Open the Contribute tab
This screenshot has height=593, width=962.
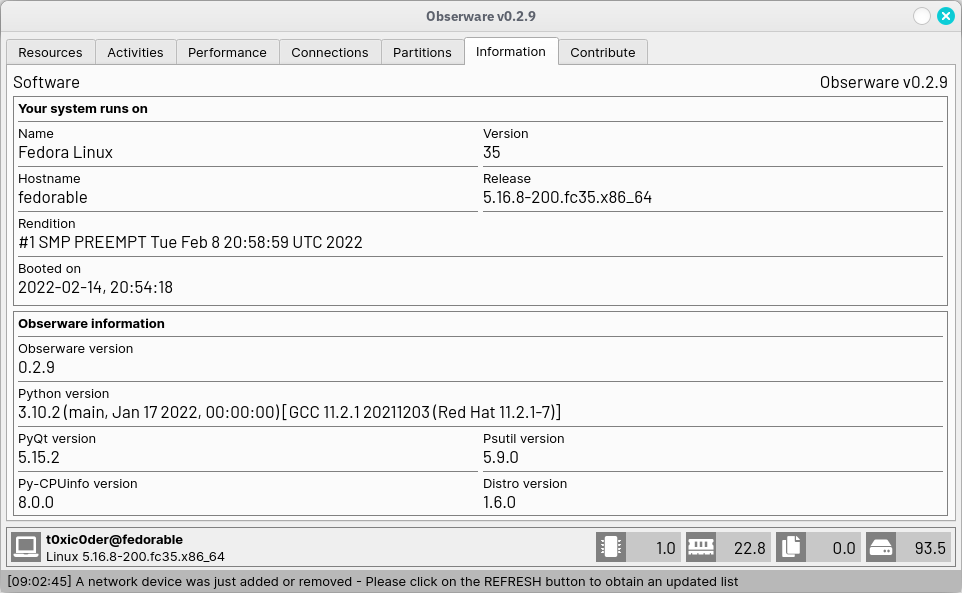click(602, 53)
